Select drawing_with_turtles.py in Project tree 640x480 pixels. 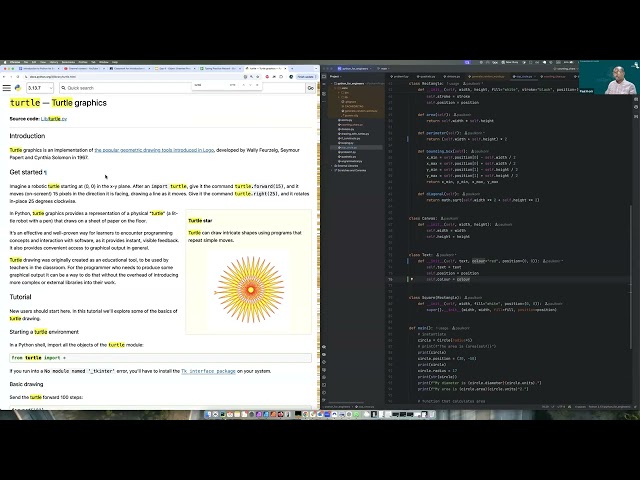(x=354, y=134)
